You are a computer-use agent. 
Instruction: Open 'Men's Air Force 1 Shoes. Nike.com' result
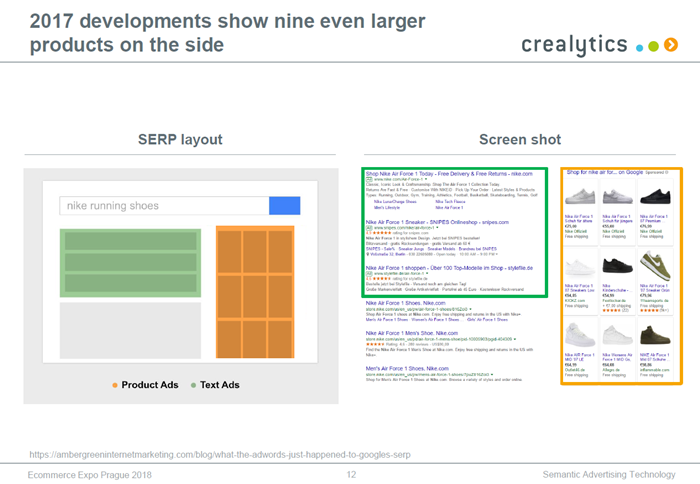click(x=407, y=368)
